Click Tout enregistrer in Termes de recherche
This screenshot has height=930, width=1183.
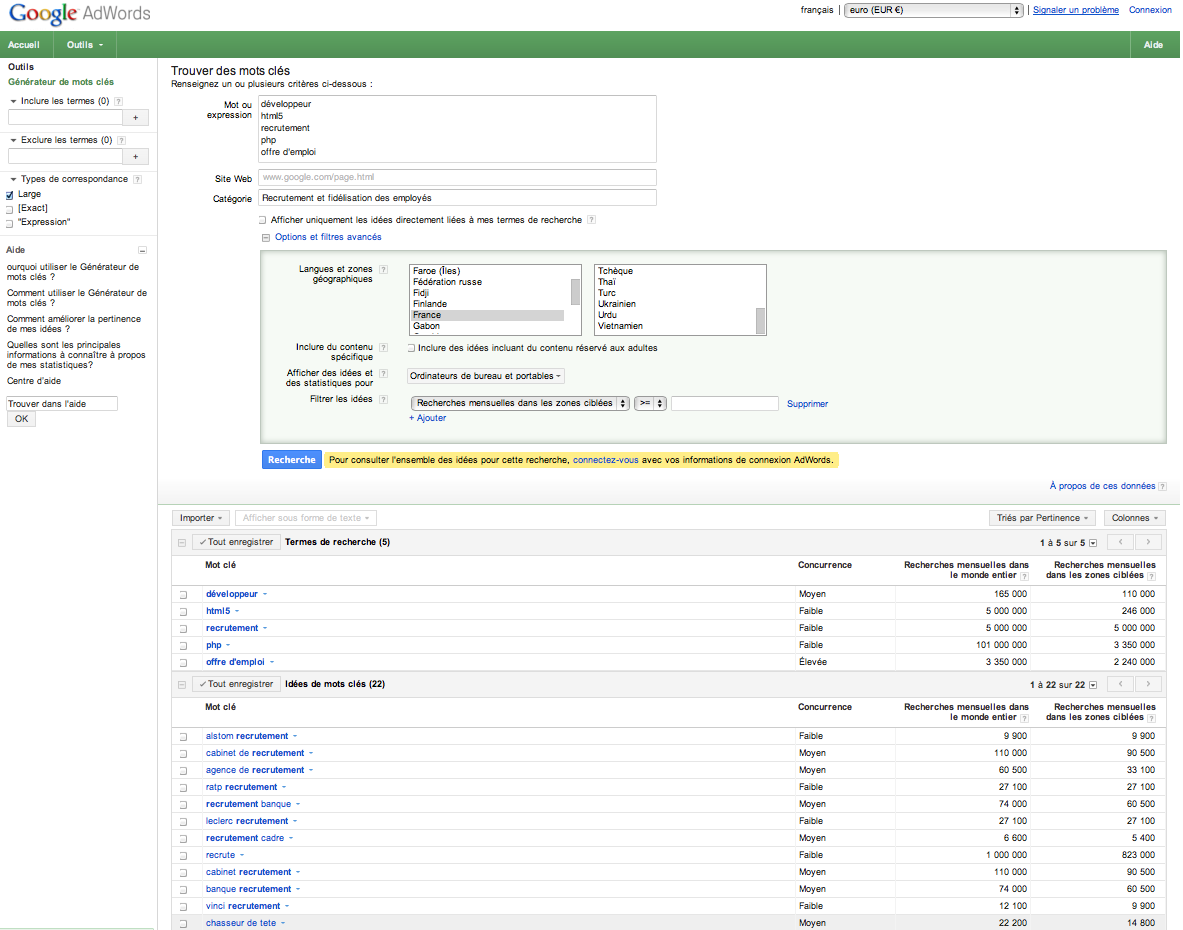236,542
